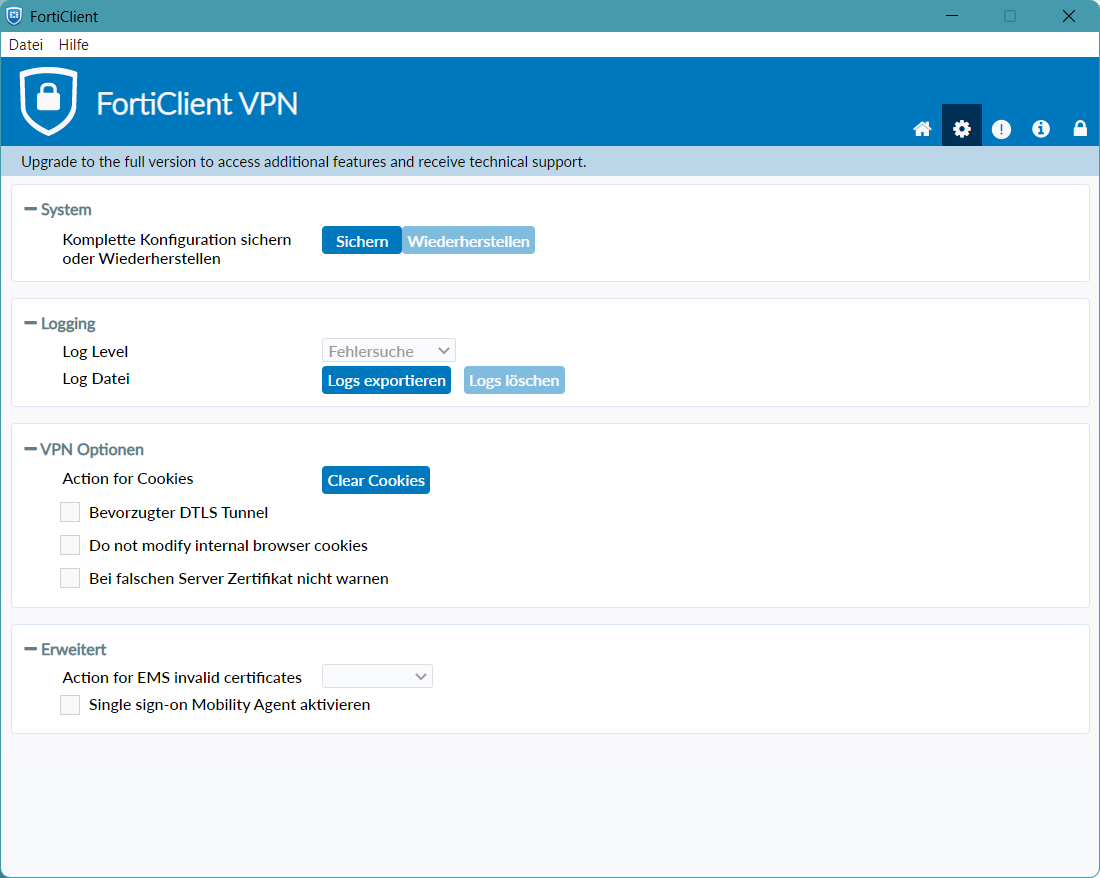This screenshot has height=878, width=1100.
Task: Go to the Home icon in header
Action: [922, 129]
